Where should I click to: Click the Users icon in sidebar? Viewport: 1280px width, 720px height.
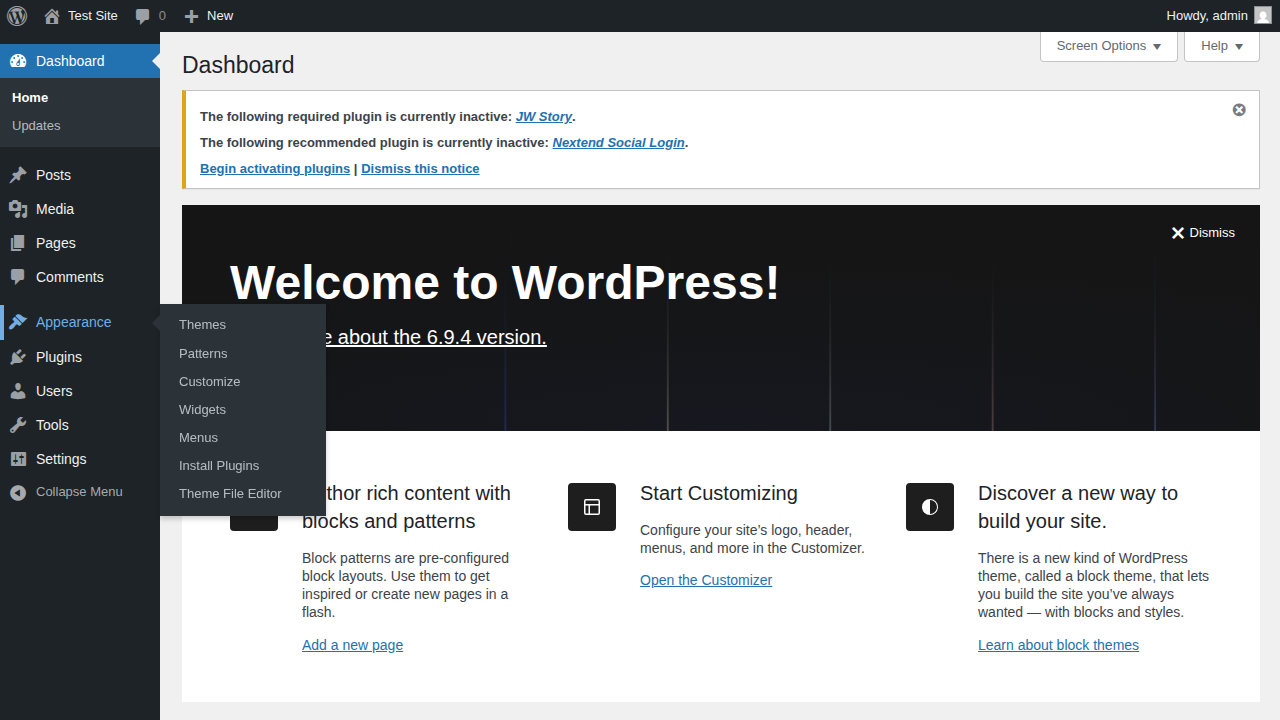coord(18,391)
